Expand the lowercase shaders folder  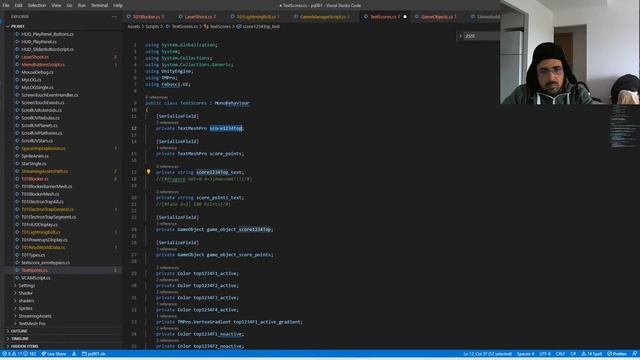(26, 301)
